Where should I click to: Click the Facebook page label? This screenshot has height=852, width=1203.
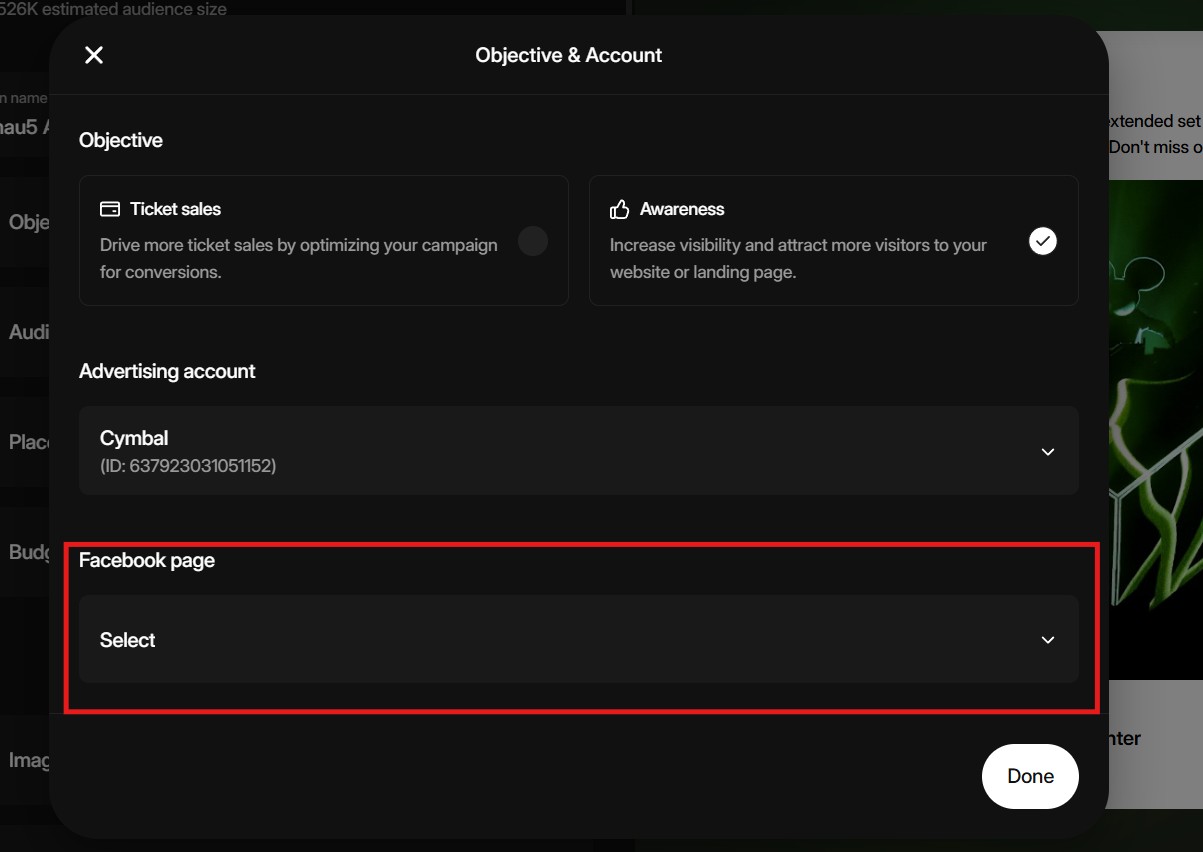[147, 560]
